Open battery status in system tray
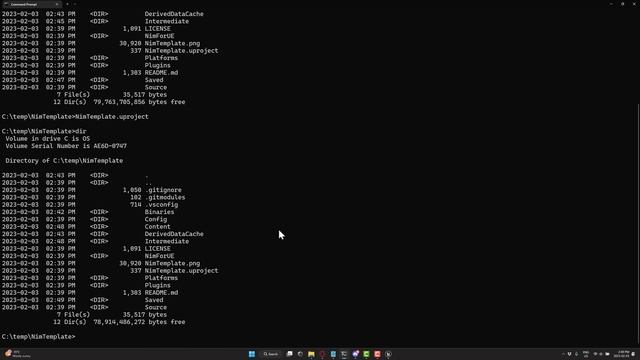 coord(607,354)
